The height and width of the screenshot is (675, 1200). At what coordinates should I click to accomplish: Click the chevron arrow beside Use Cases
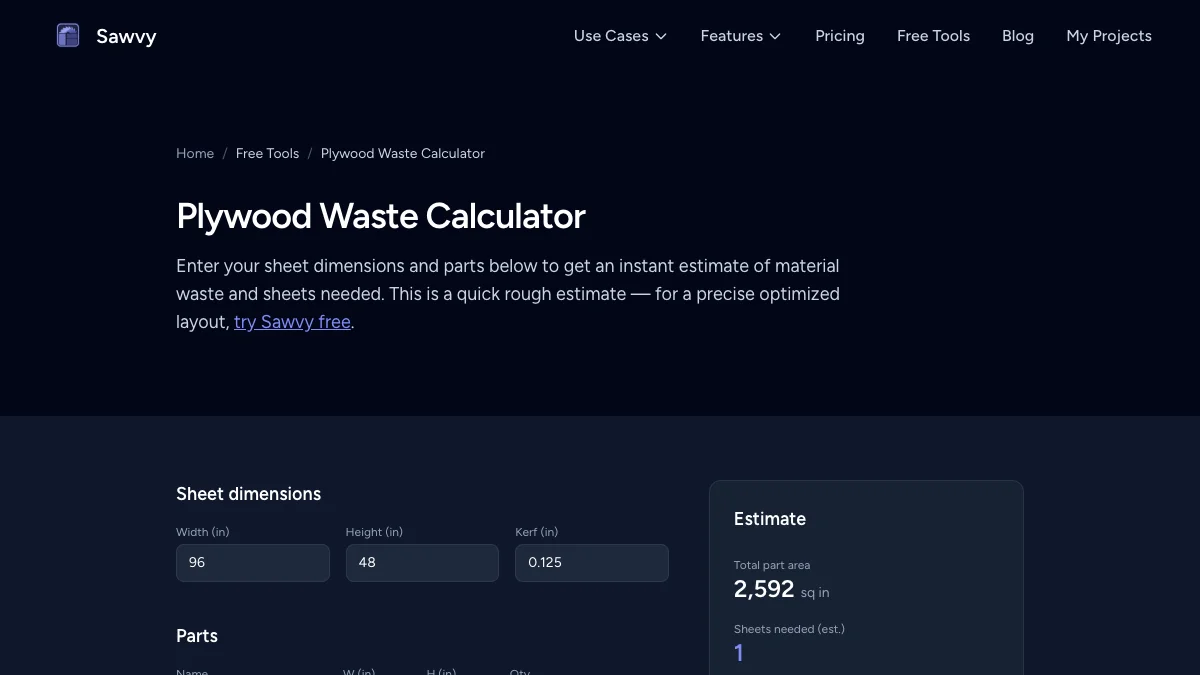661,36
